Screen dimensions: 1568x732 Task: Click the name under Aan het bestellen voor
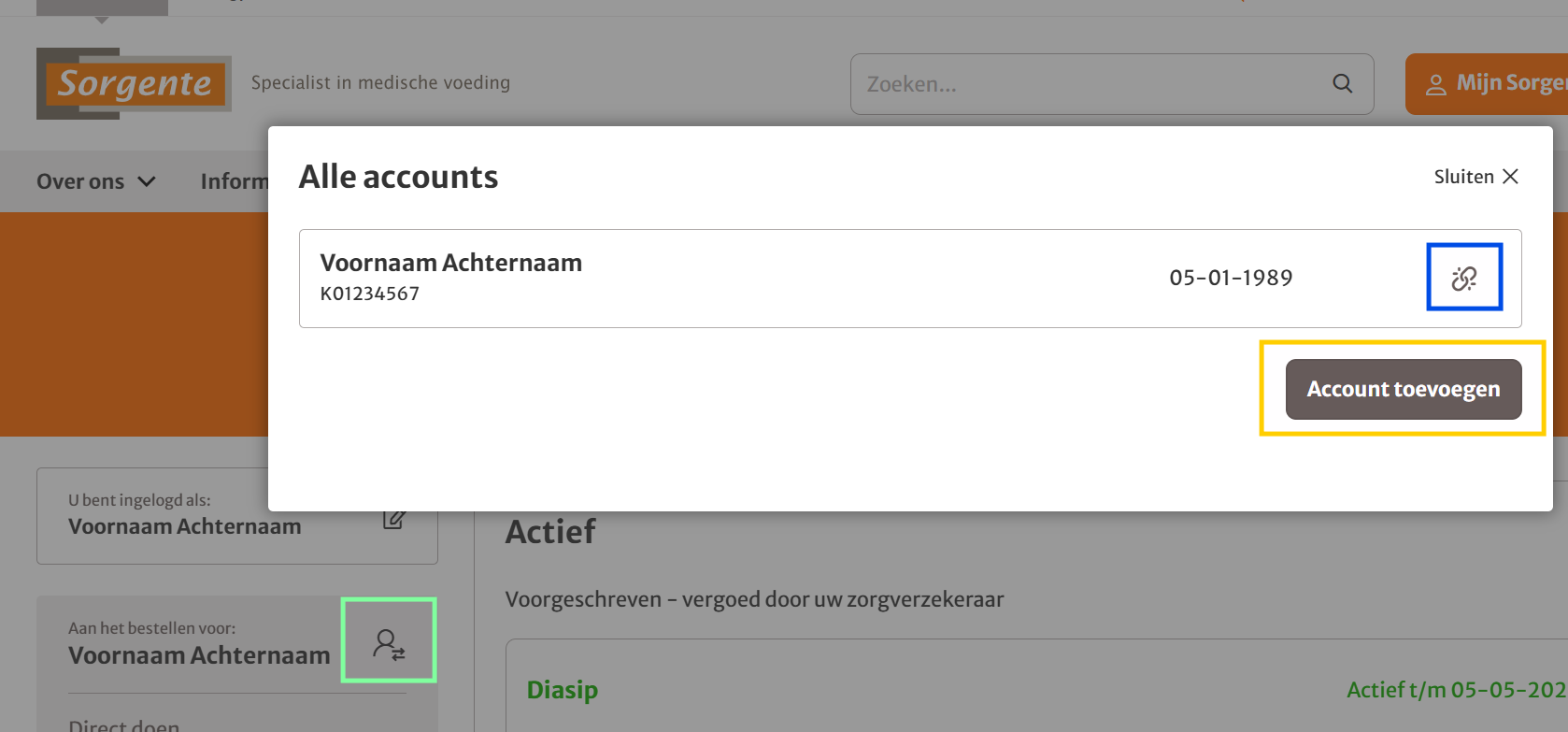click(x=199, y=655)
